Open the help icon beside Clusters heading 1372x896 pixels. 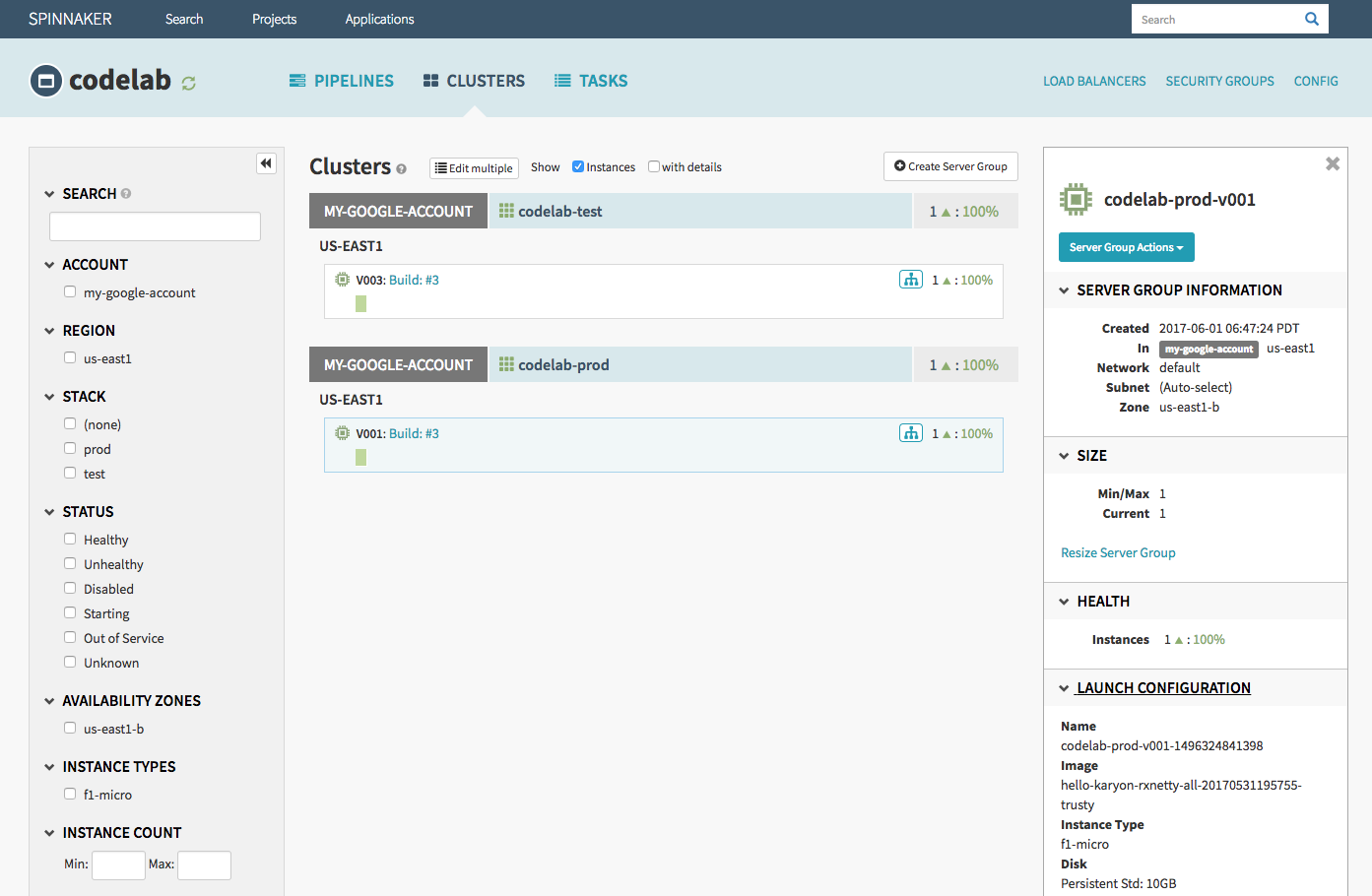401,169
